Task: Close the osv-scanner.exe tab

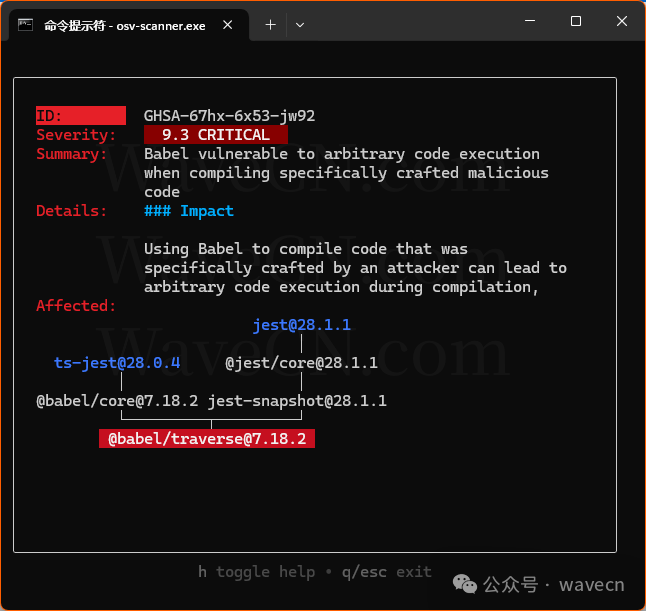Action: coord(227,25)
